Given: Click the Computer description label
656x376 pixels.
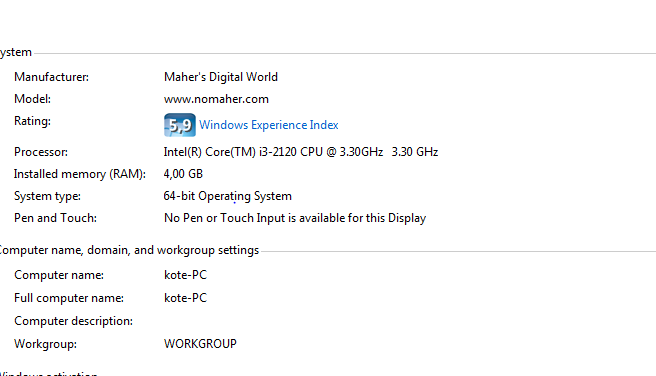Looking at the screenshot, I should [73, 321].
